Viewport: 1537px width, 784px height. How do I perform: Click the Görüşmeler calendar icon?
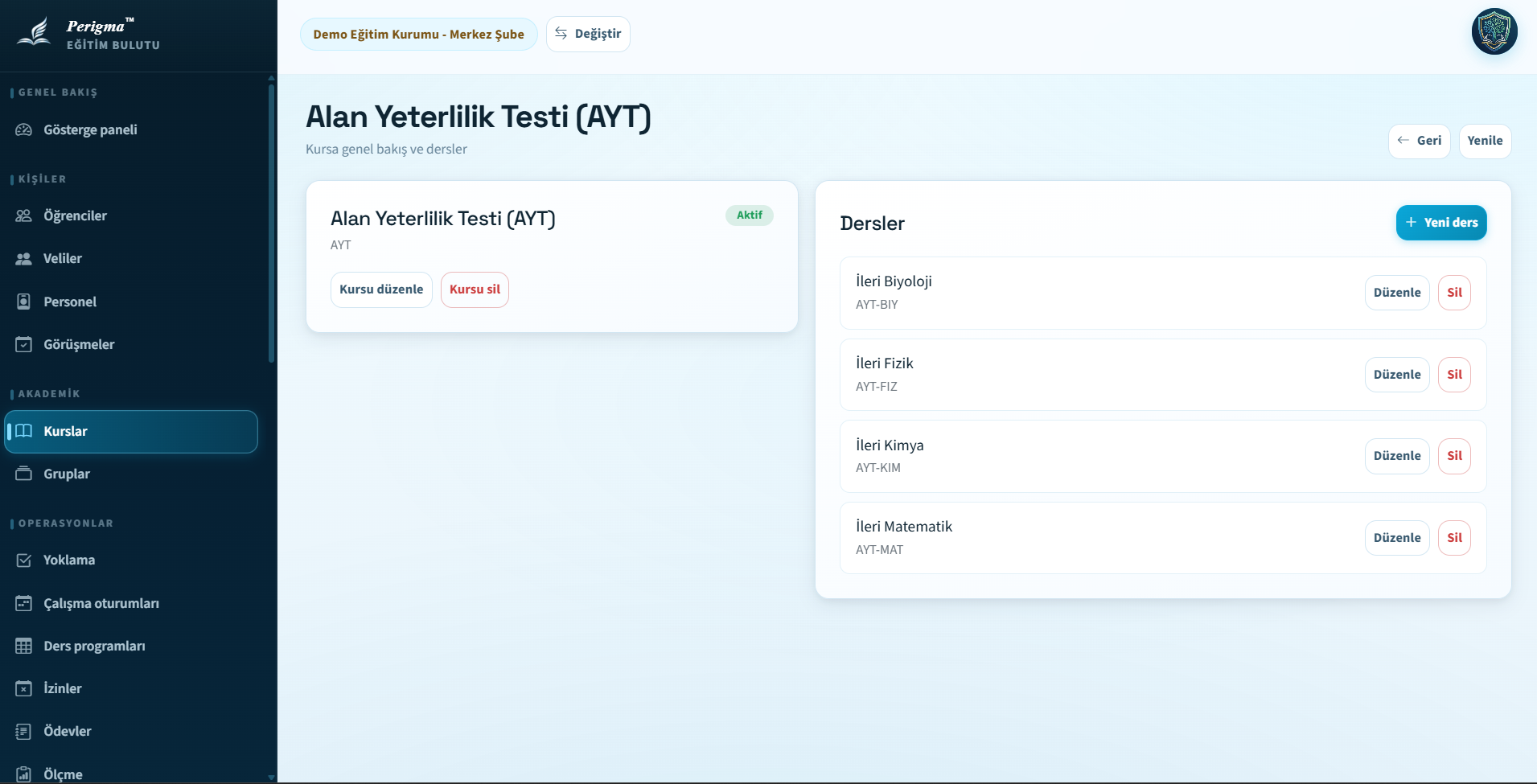point(24,345)
